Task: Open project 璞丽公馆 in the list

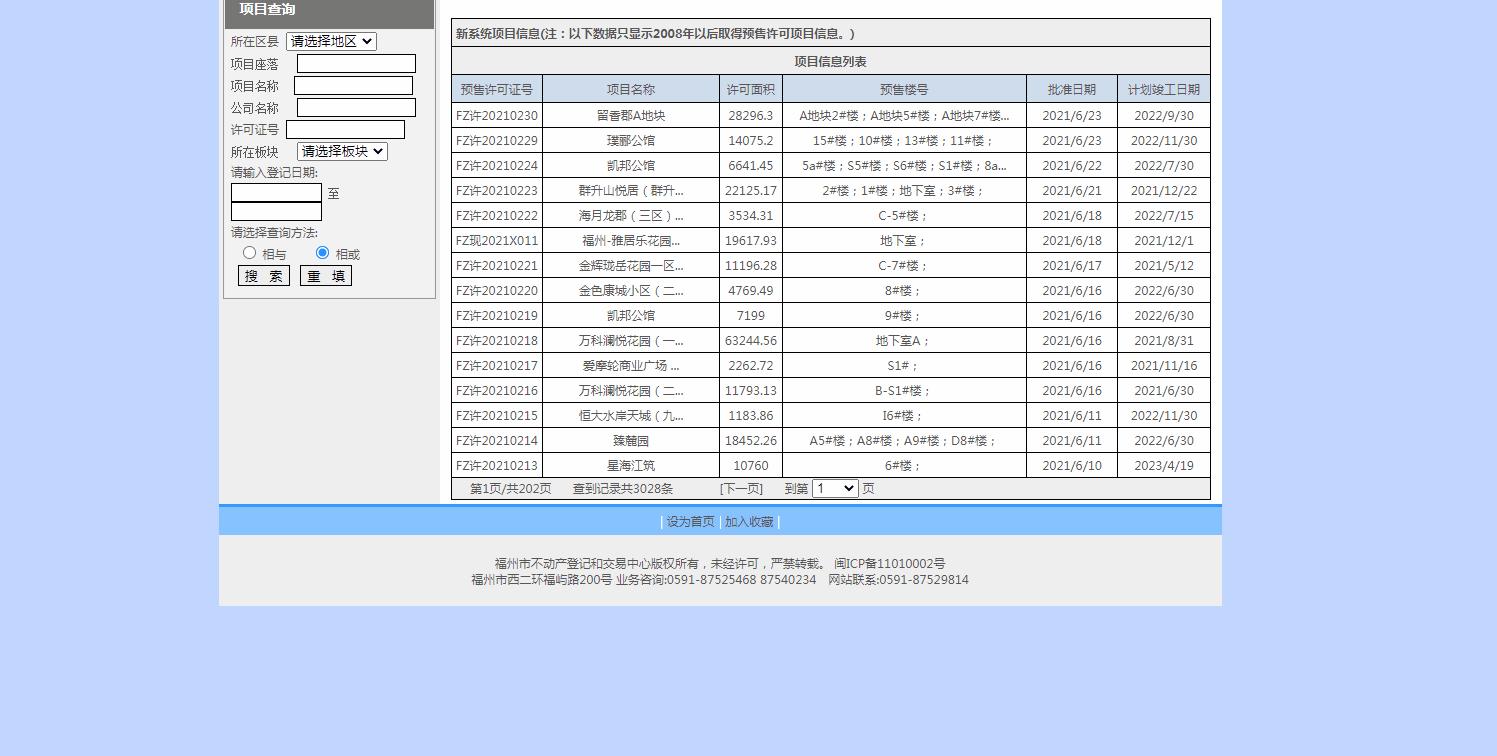Action: point(630,140)
